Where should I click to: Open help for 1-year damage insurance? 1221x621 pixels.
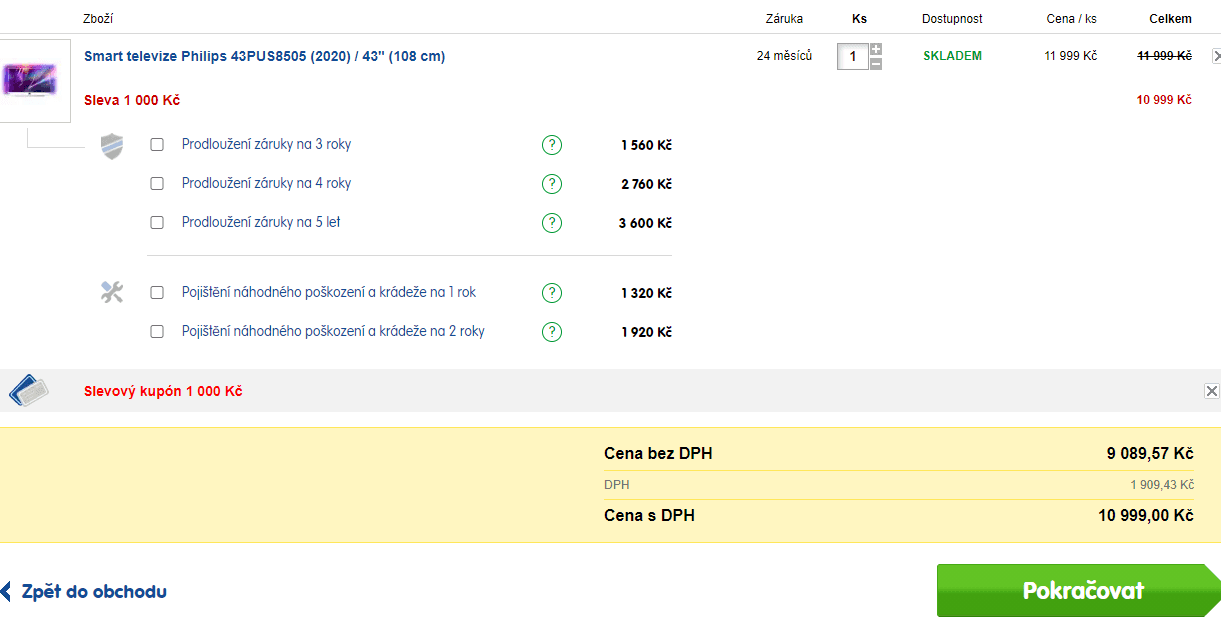(x=552, y=293)
